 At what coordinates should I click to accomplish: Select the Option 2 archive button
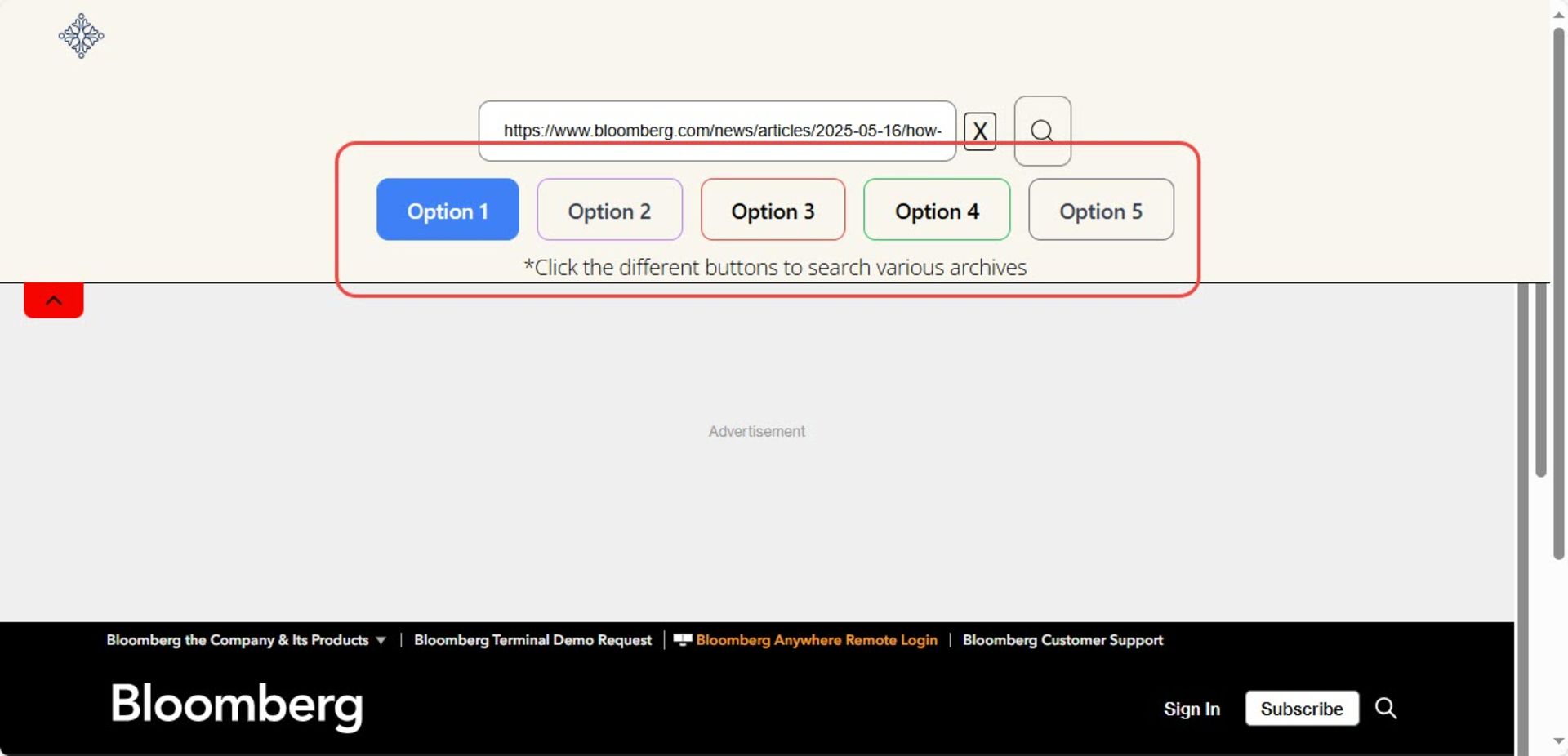(x=609, y=210)
